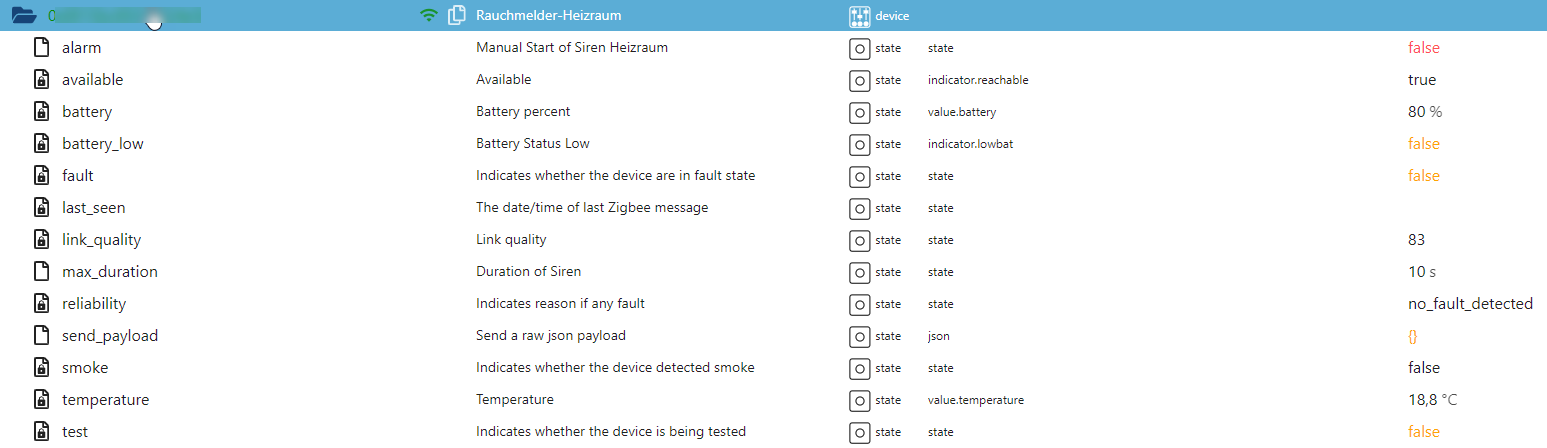This screenshot has width=1547, height=448.
Task: Click the fault row false value
Action: click(1423, 176)
